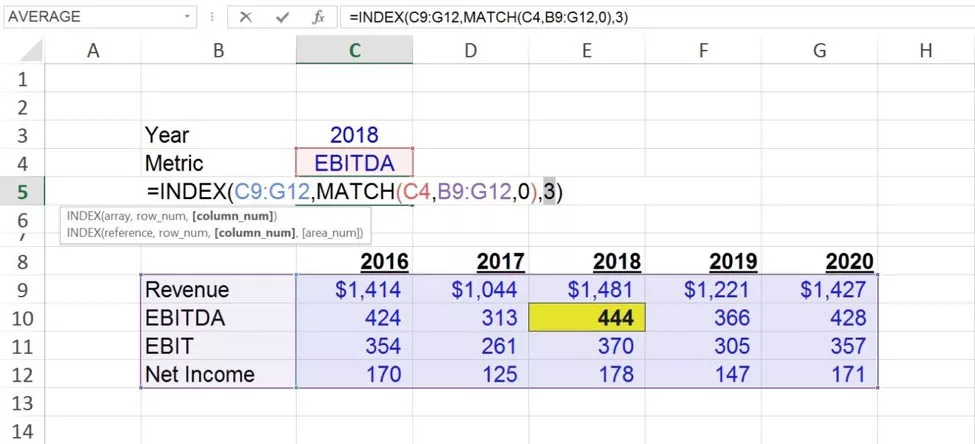Select the row 10 header
The image size is (975, 444).
[x=23, y=318]
